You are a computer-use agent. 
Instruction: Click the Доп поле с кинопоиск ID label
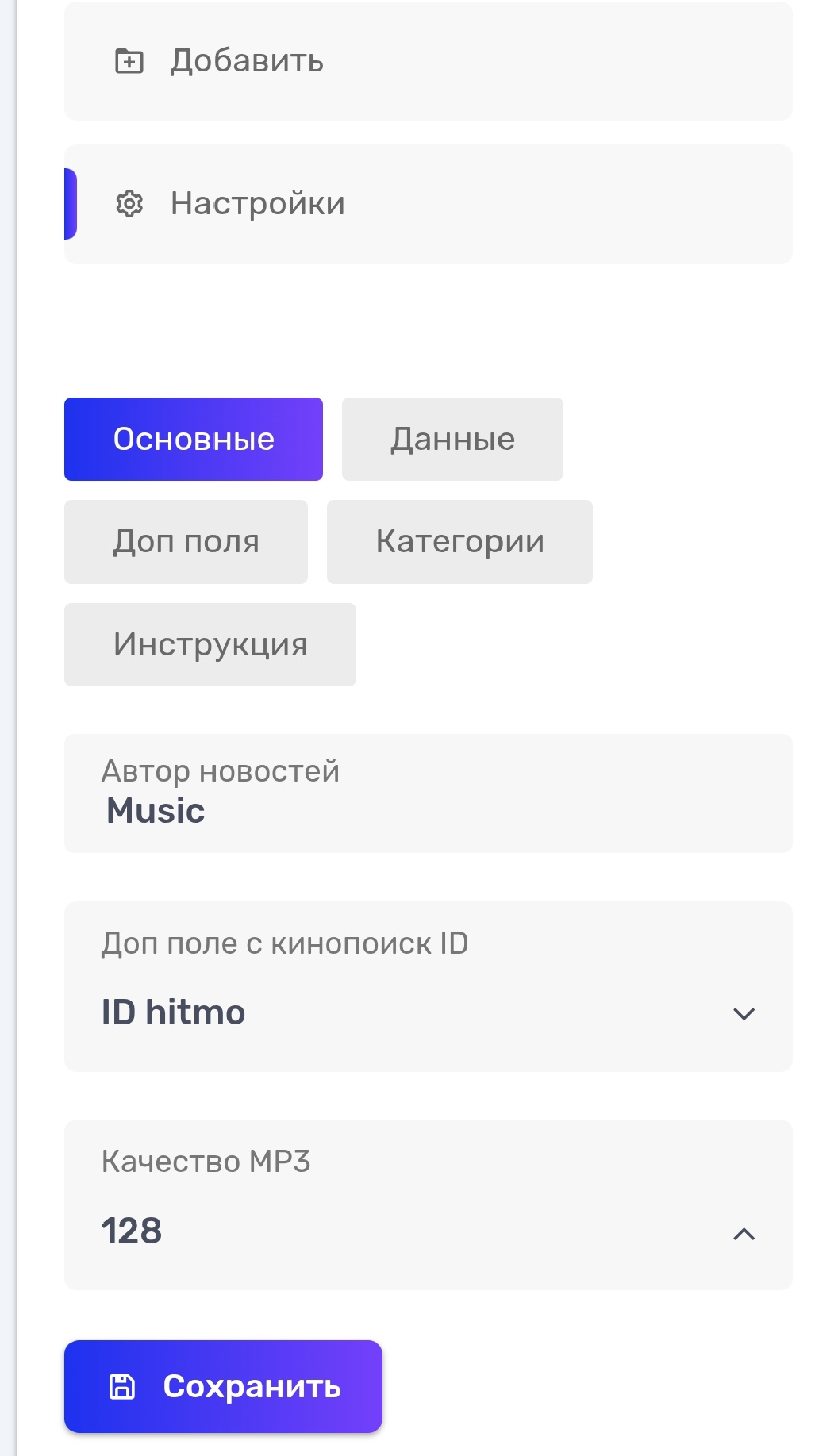click(x=285, y=943)
